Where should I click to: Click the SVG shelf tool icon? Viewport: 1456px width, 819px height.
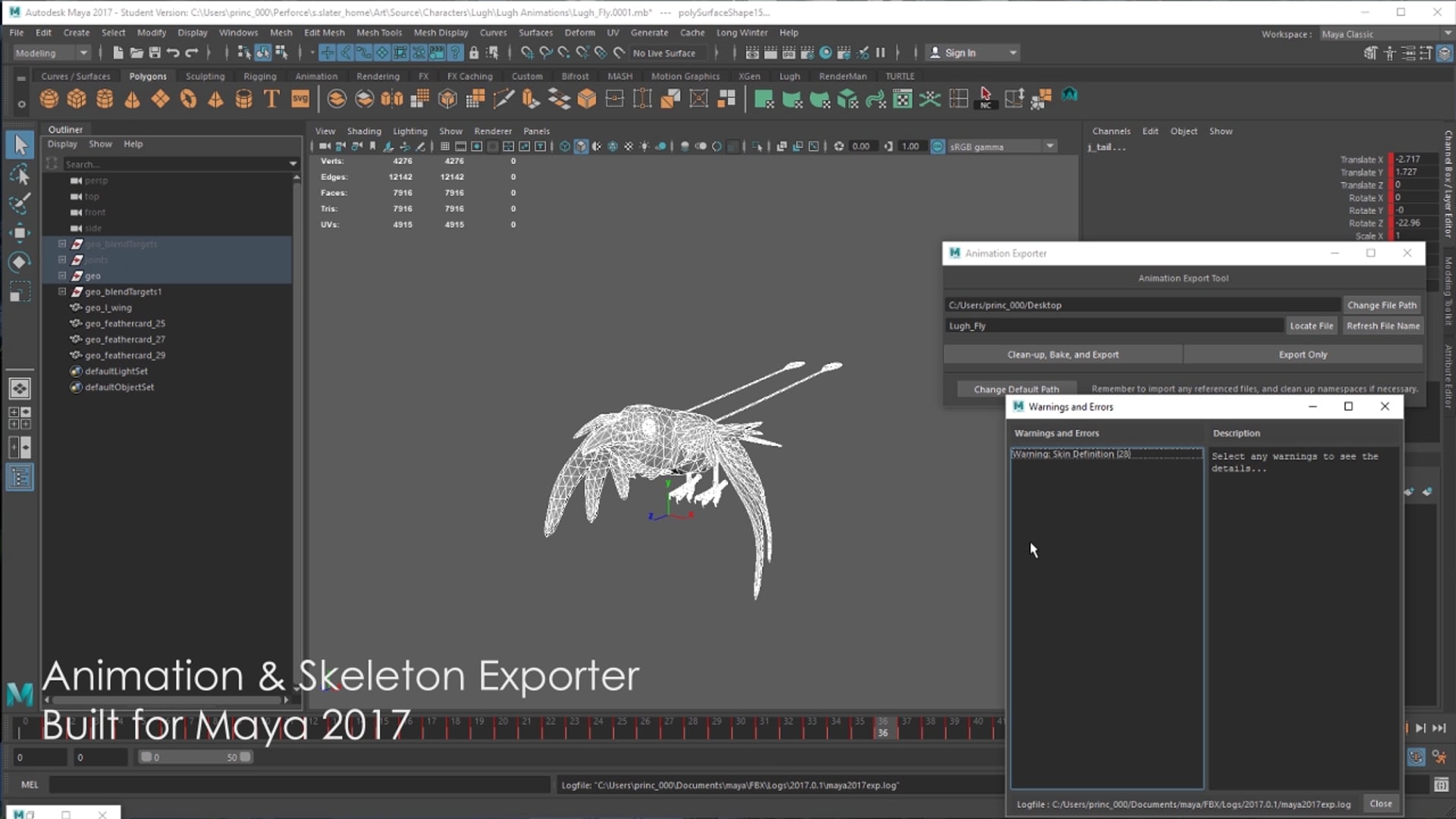[x=300, y=99]
